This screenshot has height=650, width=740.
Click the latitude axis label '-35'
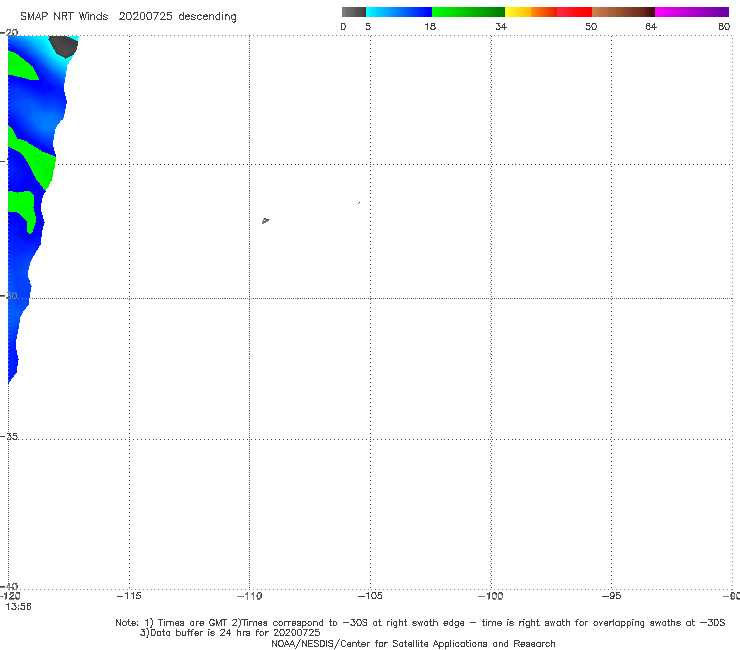coord(9,436)
